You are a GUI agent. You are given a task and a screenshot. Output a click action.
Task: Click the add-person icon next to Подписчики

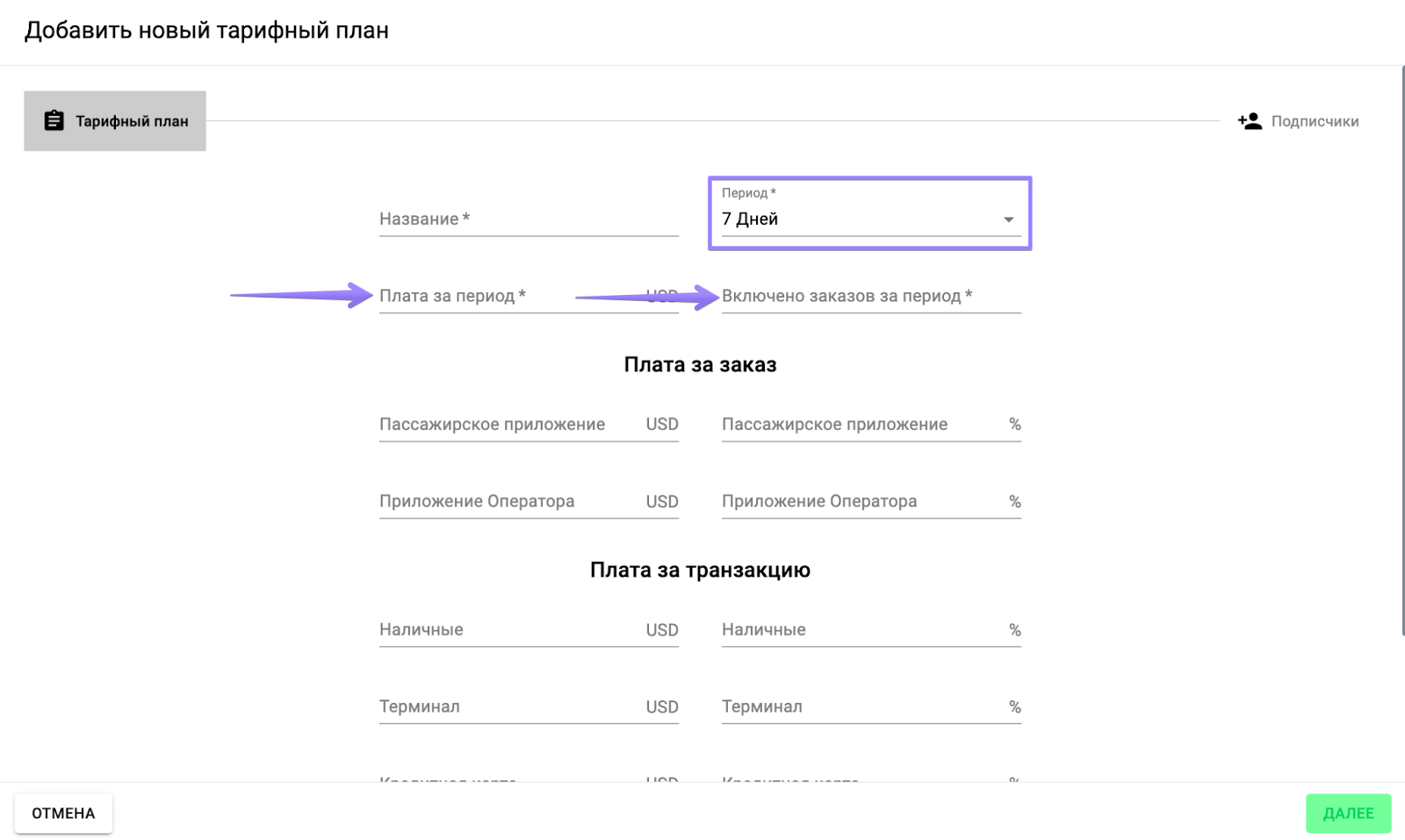[1250, 121]
